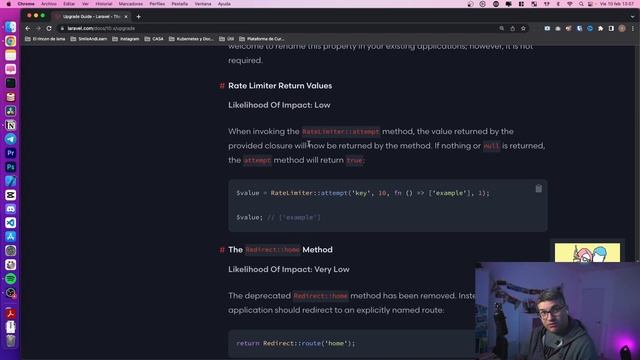The height and width of the screenshot is (360, 640).
Task: Bookmark this page with the star
Action: (x=523, y=29)
